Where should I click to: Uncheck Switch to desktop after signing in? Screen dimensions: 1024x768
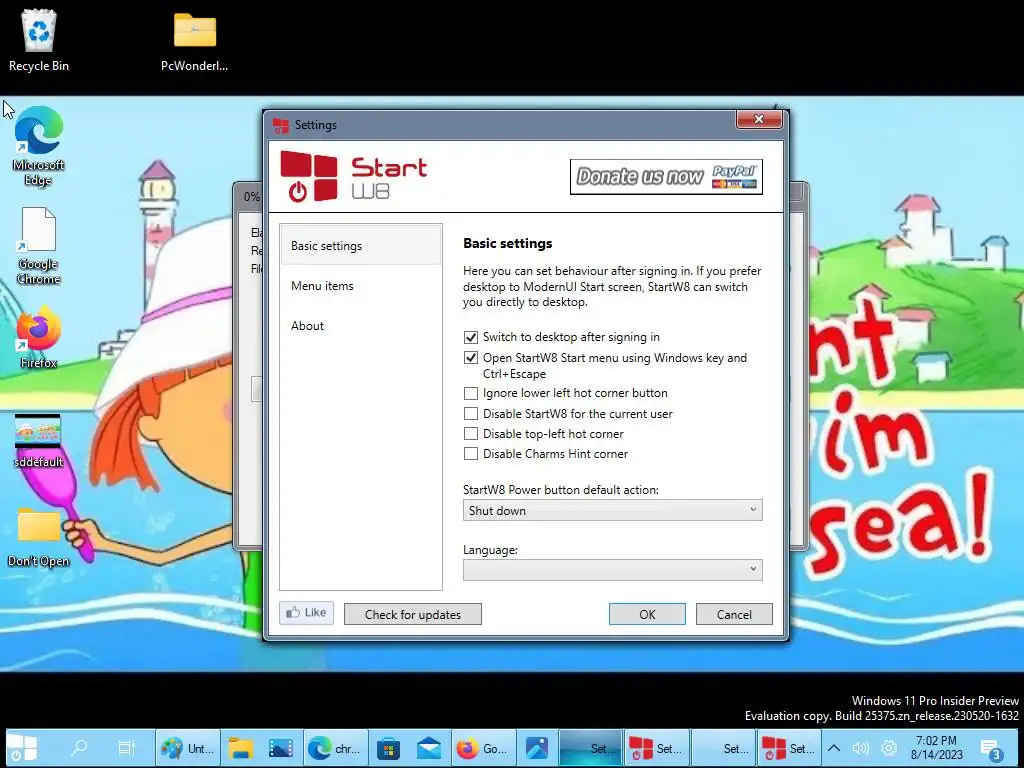pyautogui.click(x=470, y=338)
